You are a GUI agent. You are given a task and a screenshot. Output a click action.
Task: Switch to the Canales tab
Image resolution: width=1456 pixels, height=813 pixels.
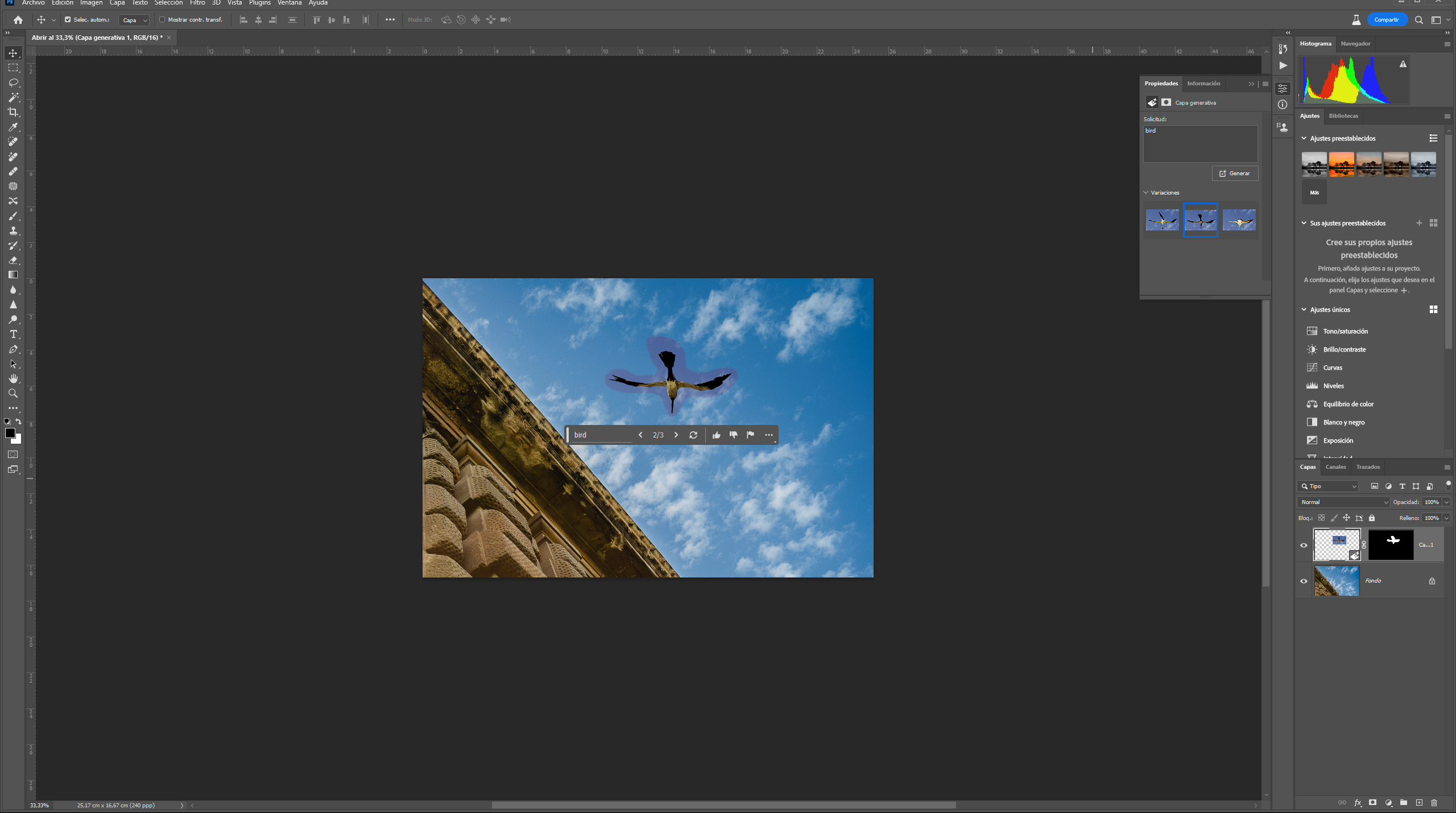pyautogui.click(x=1335, y=467)
